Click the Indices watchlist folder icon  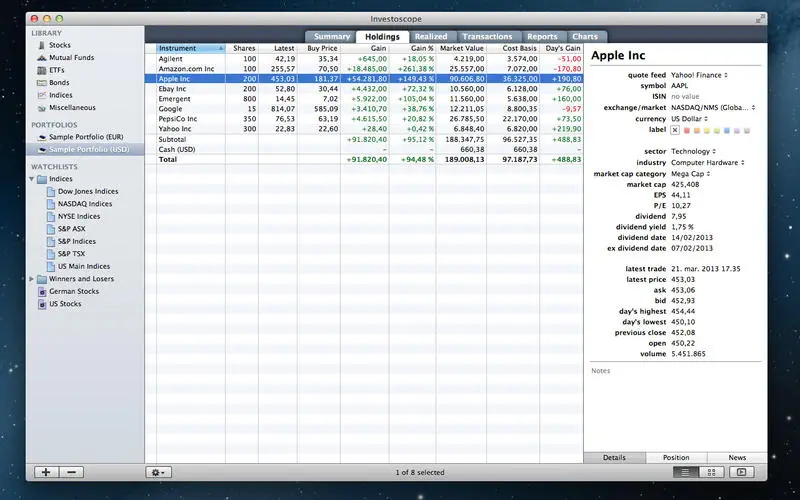[42, 179]
